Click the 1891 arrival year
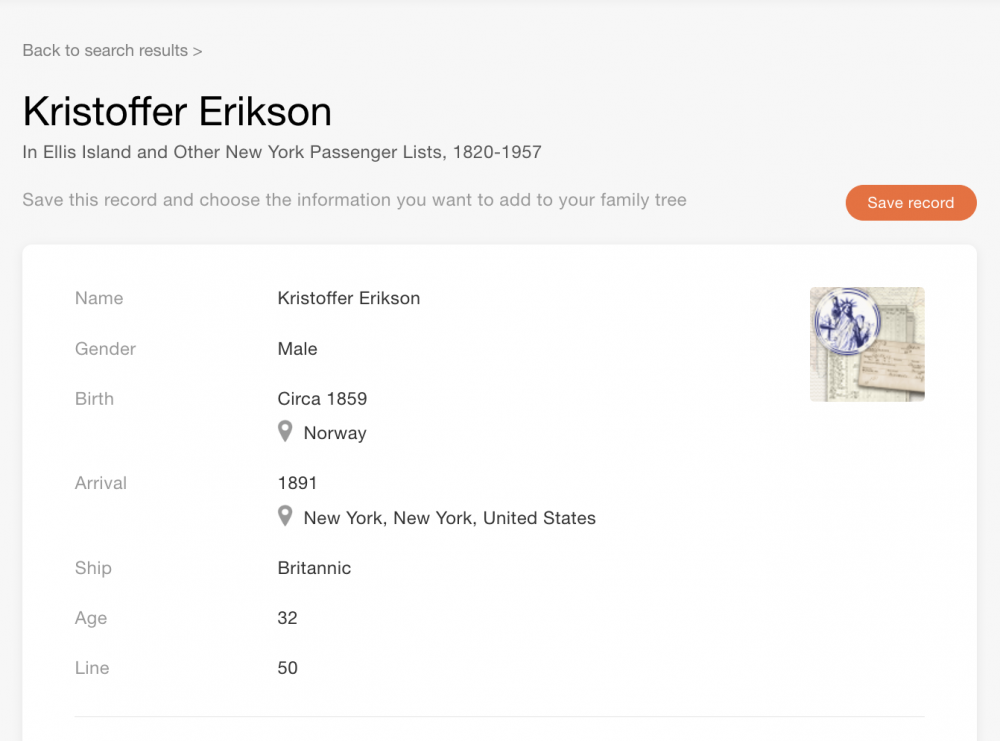The width and height of the screenshot is (1000, 741). 297,483
